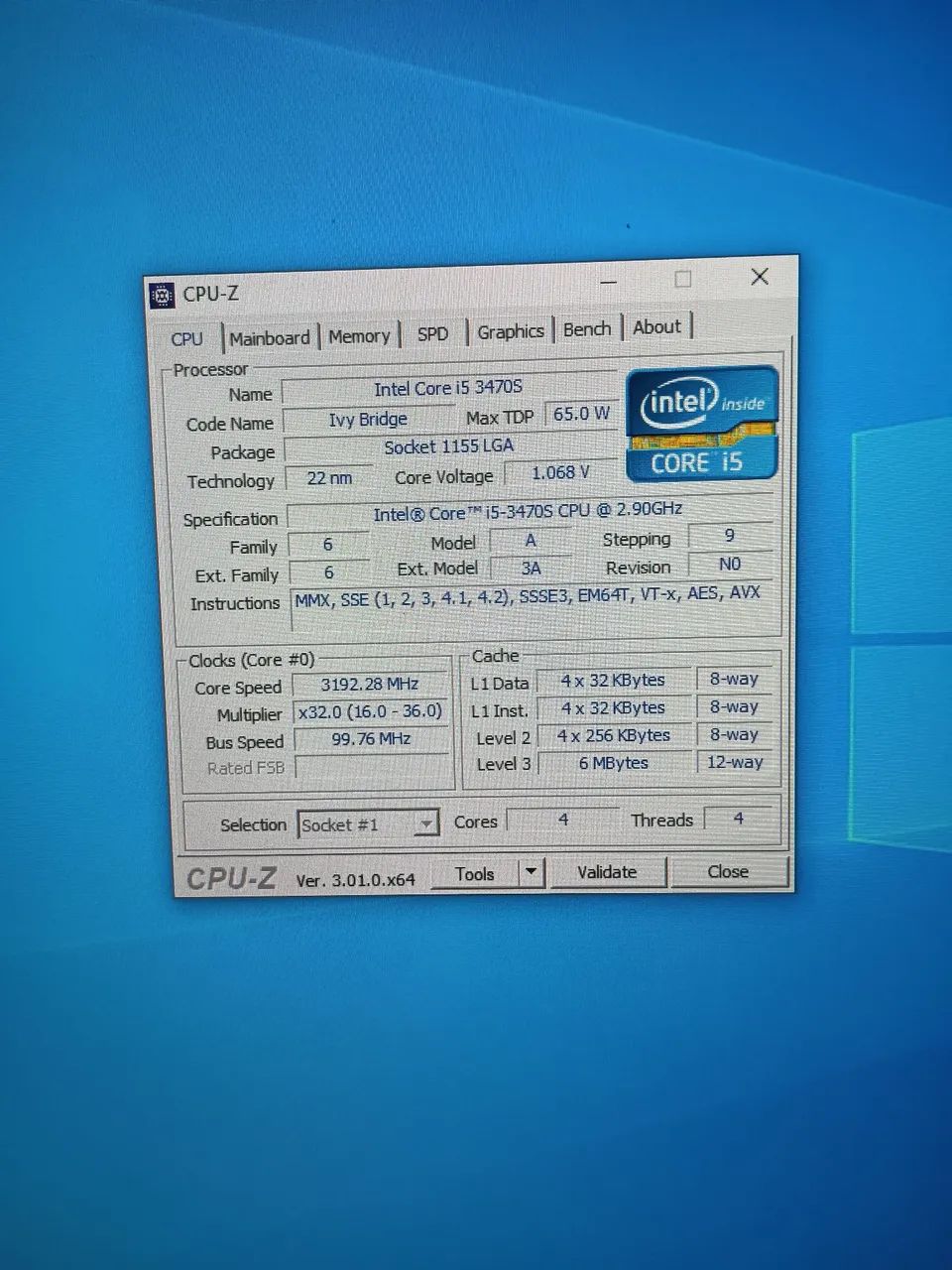Click the Tools button
The width and height of the screenshot is (952, 1270).
475,874
